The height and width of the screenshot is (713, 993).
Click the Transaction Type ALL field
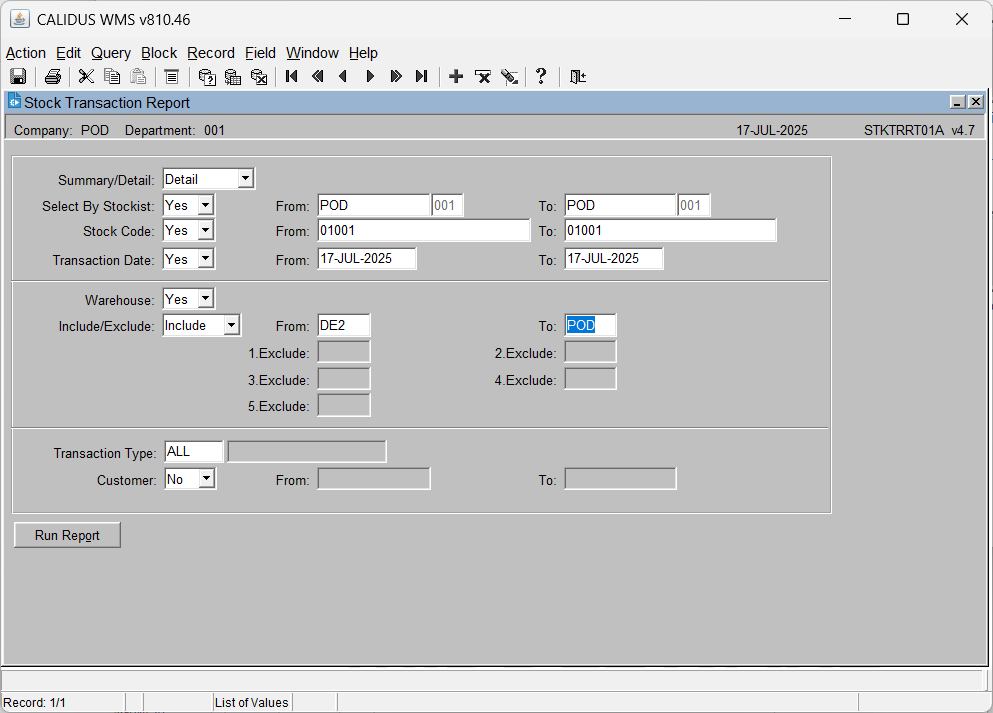point(194,451)
